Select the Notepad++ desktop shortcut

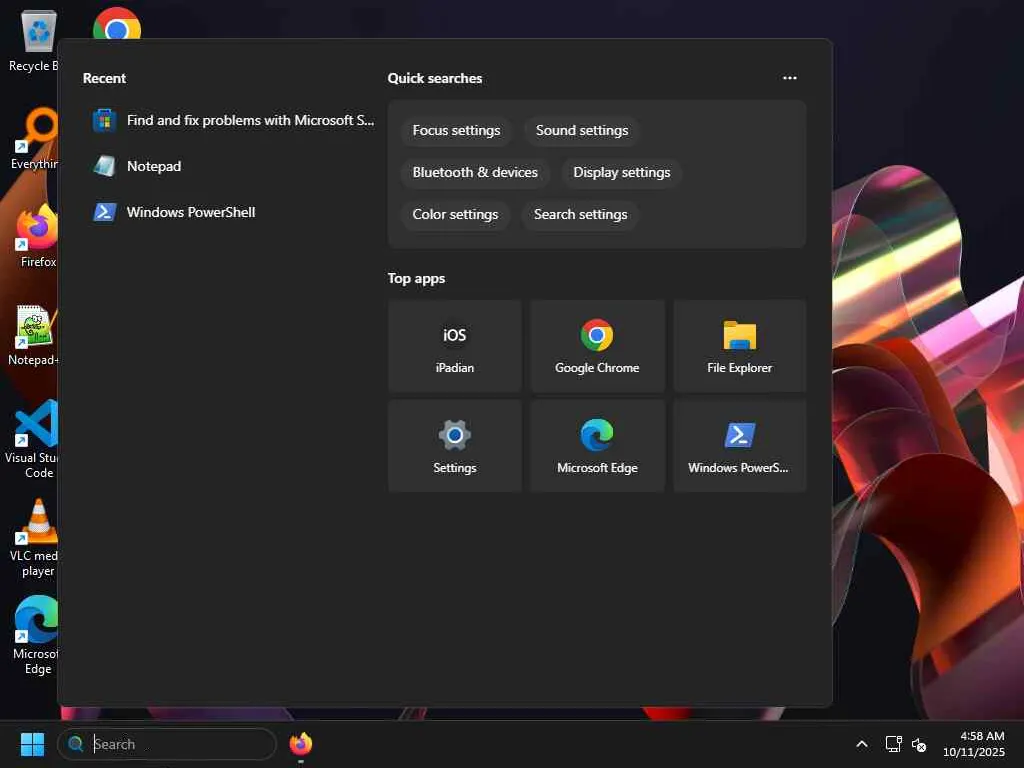coord(34,334)
